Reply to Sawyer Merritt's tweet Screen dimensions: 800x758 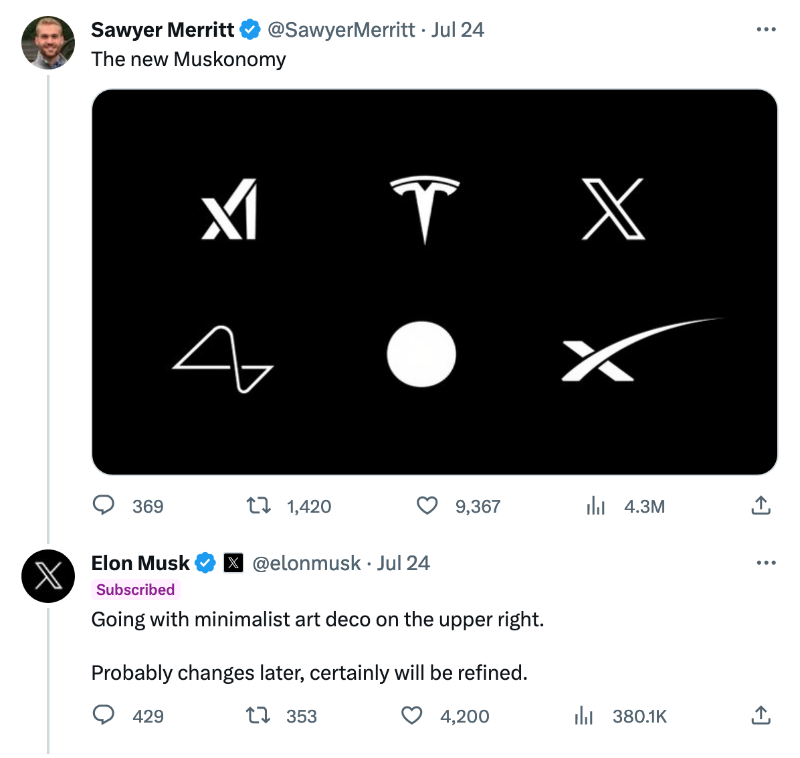click(104, 506)
